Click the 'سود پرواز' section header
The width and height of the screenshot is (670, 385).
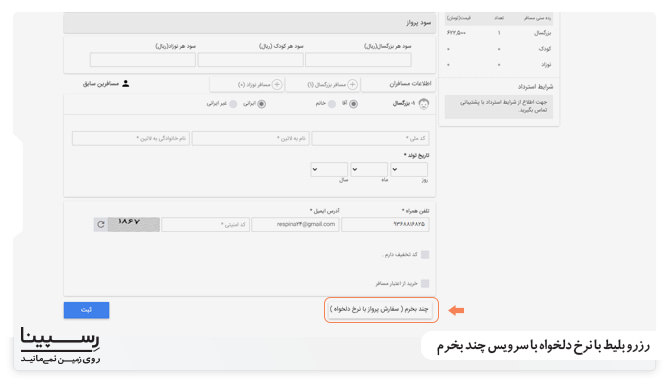click(x=250, y=23)
